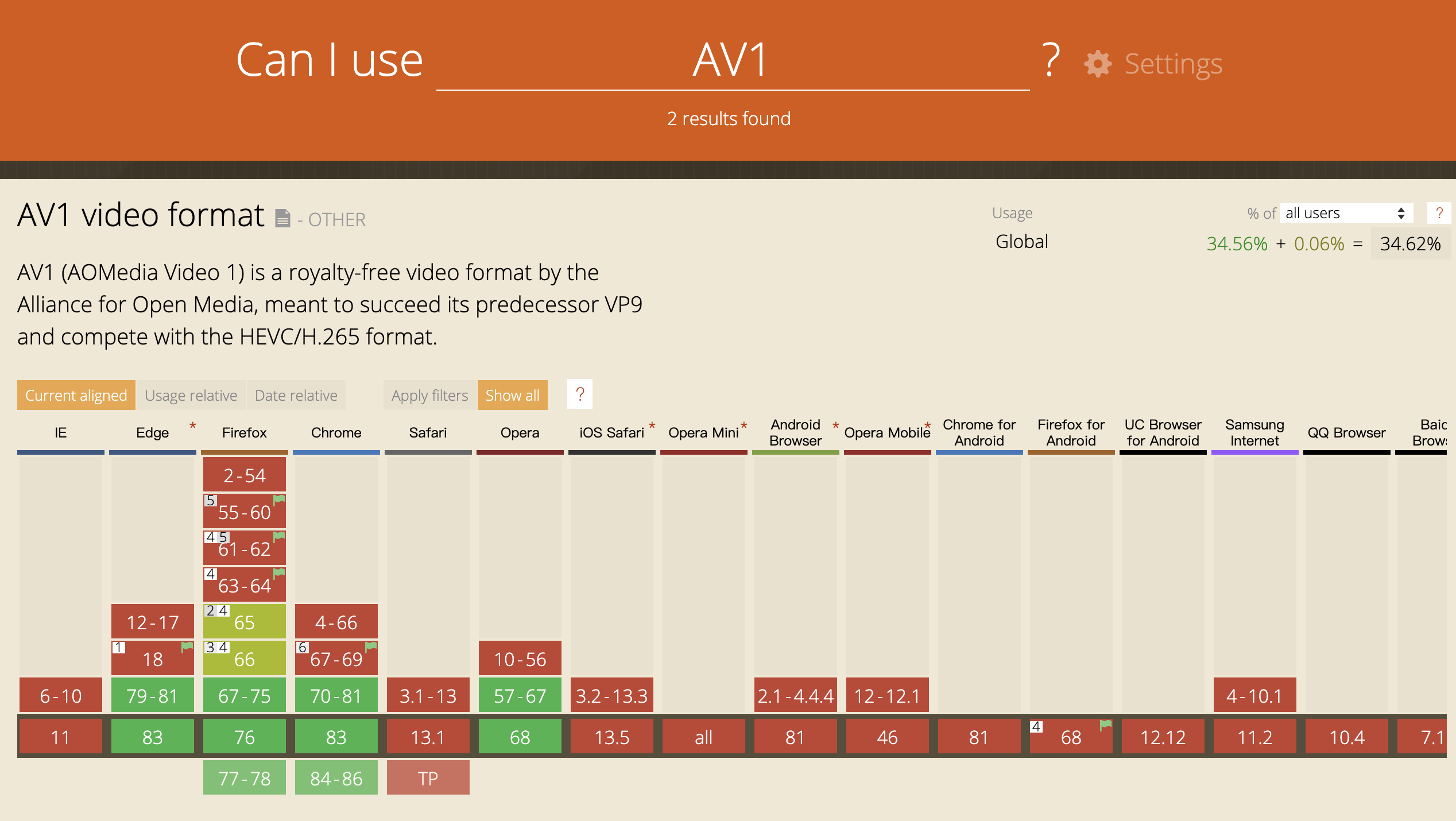Click the question mark next to search field

point(1051,60)
